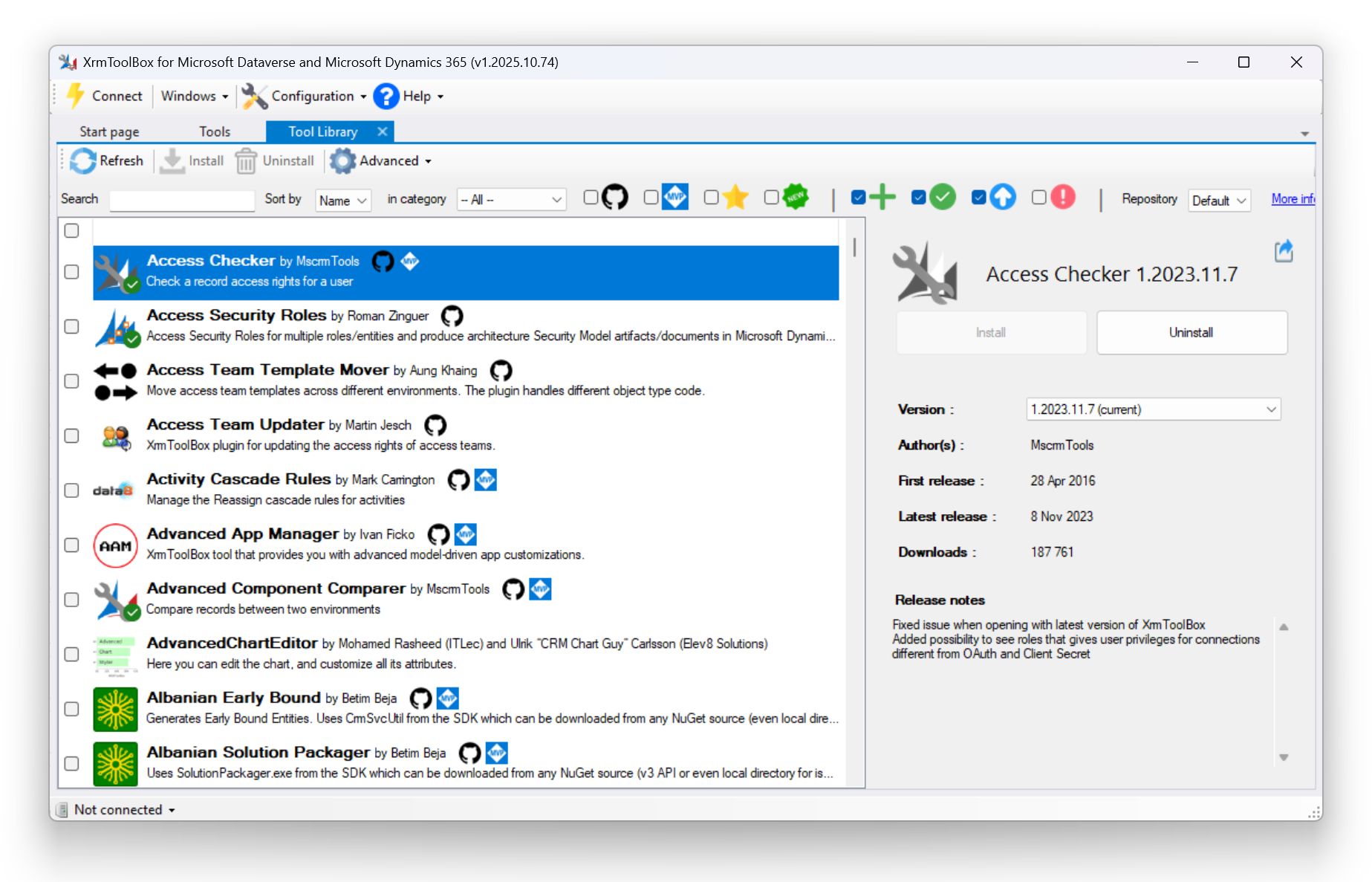Screen dimensions: 1372x882
Task: Click the Access Security Roles tool icon
Action: pos(117,327)
